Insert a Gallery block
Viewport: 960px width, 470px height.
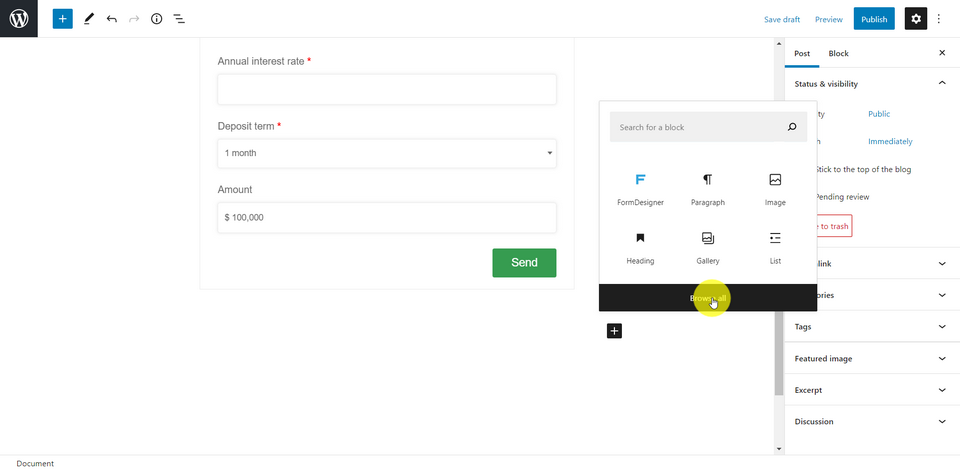(708, 246)
